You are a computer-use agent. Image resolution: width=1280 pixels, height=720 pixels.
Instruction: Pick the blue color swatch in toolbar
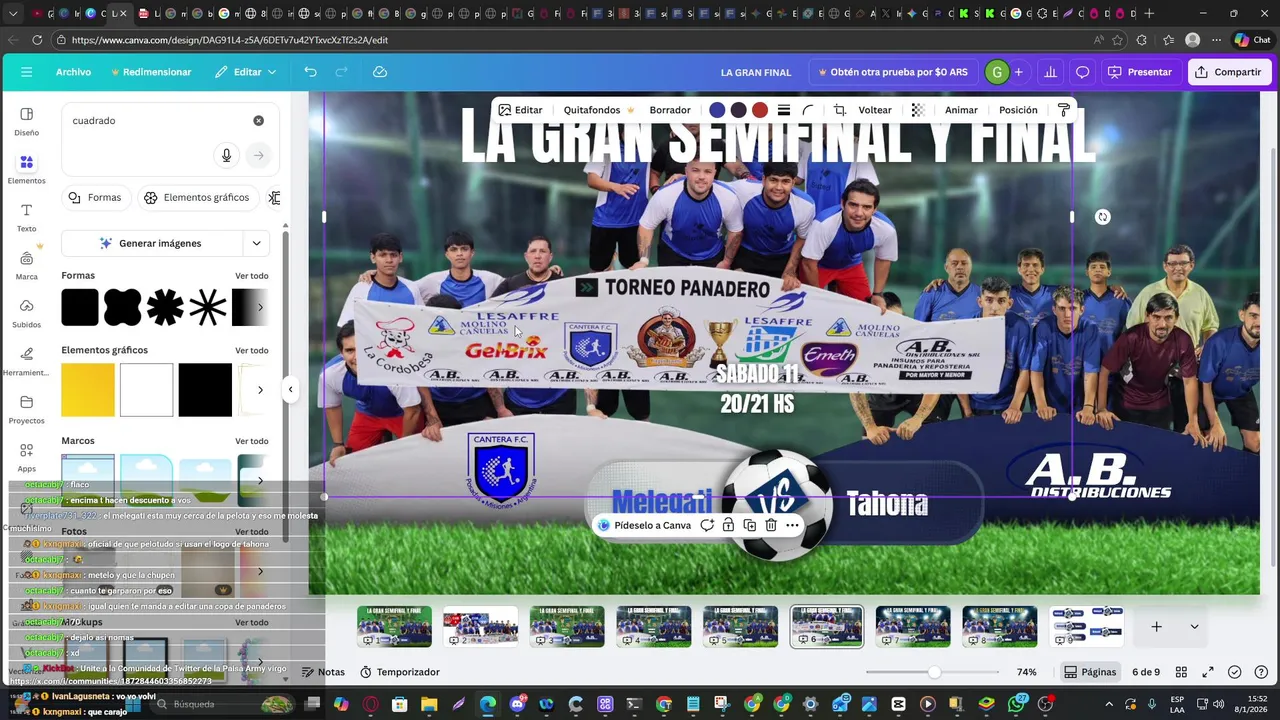tap(717, 110)
